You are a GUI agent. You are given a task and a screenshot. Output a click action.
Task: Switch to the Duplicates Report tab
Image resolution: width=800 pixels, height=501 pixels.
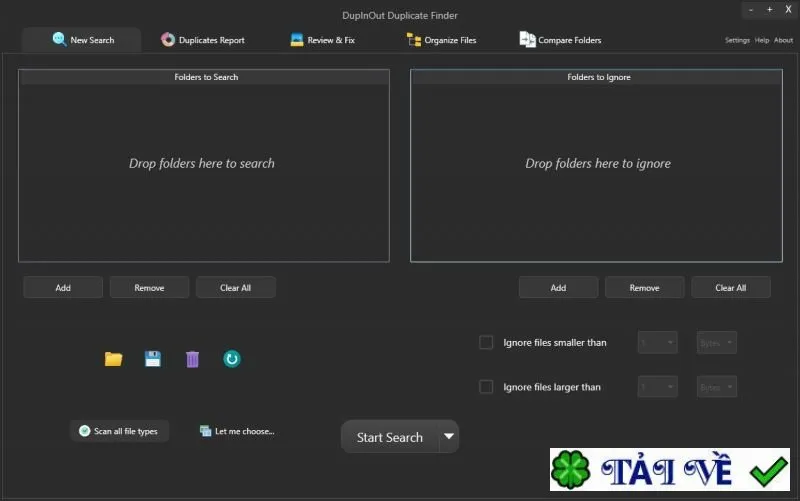[x=203, y=40]
